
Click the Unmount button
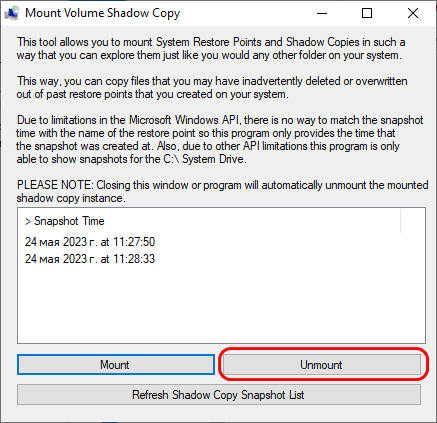coord(322,365)
